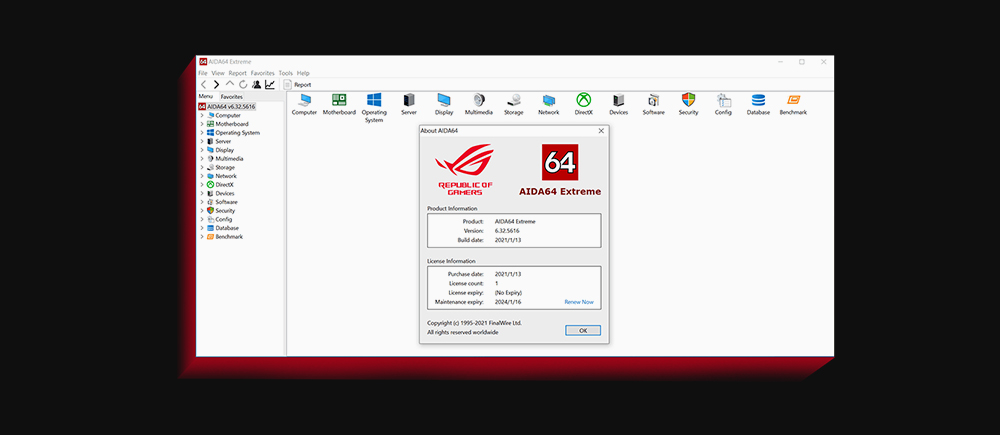
Task: Click the AIDA64 Extreme 64 logo
Action: (560, 162)
